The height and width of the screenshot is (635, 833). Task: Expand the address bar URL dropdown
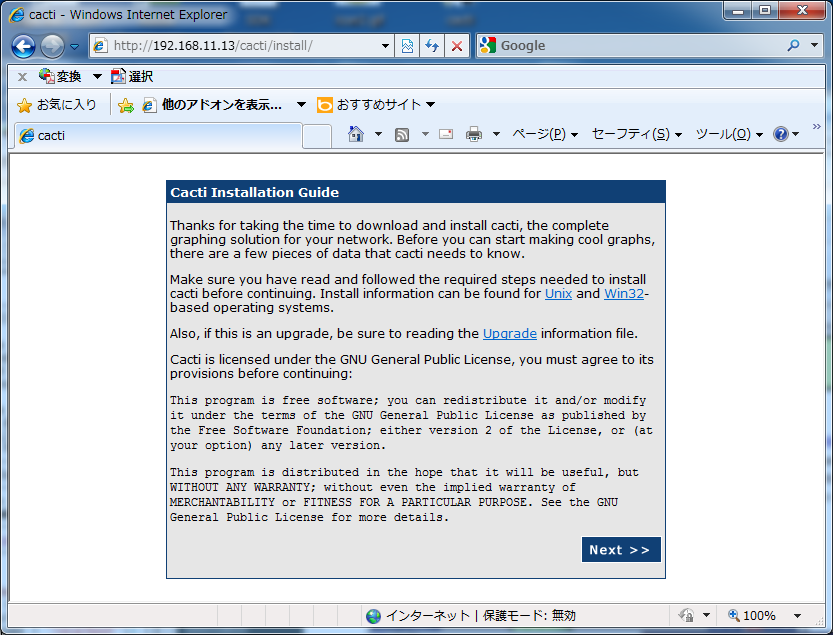pyautogui.click(x=387, y=46)
